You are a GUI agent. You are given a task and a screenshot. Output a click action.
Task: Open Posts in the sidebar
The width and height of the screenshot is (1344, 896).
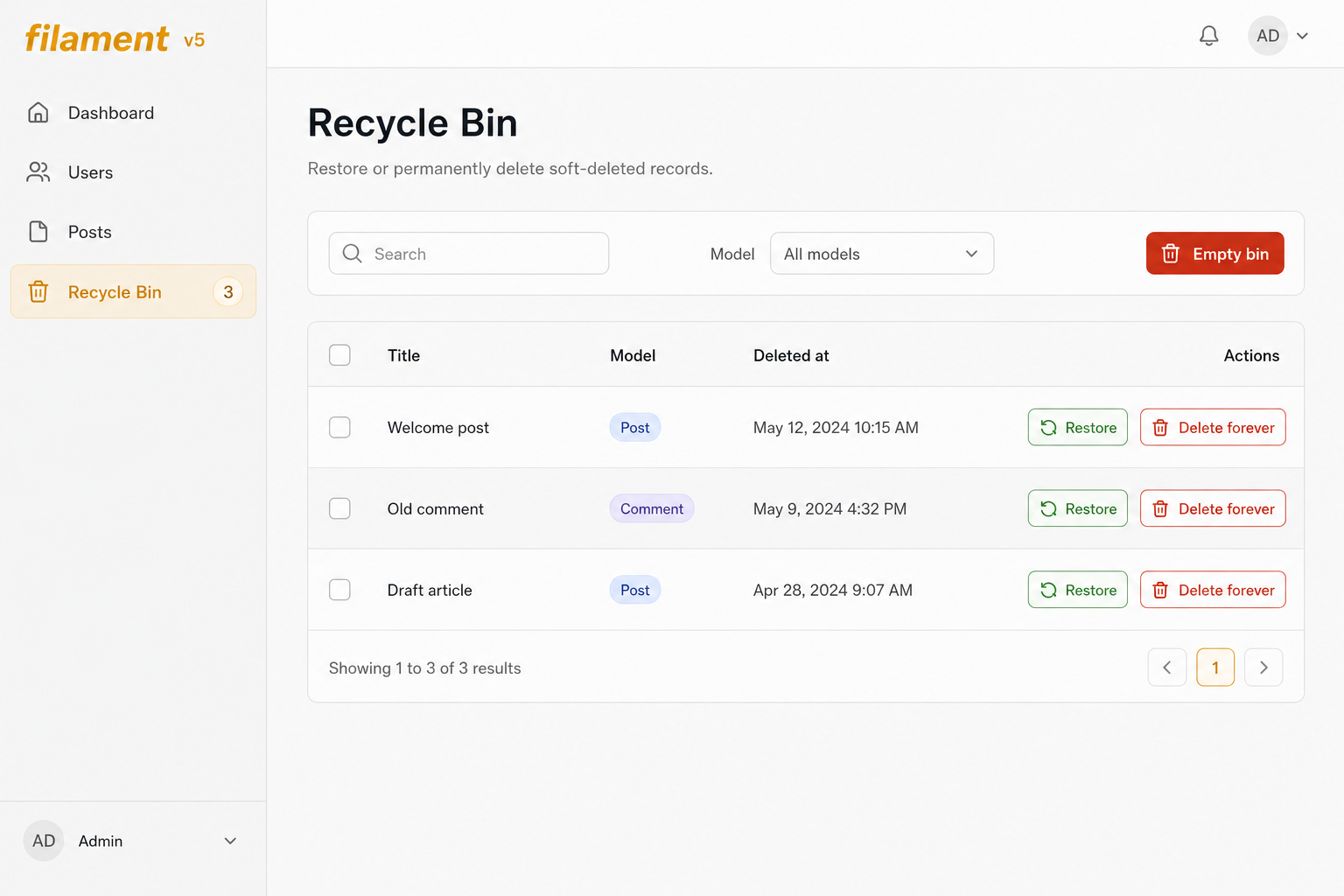133,232
